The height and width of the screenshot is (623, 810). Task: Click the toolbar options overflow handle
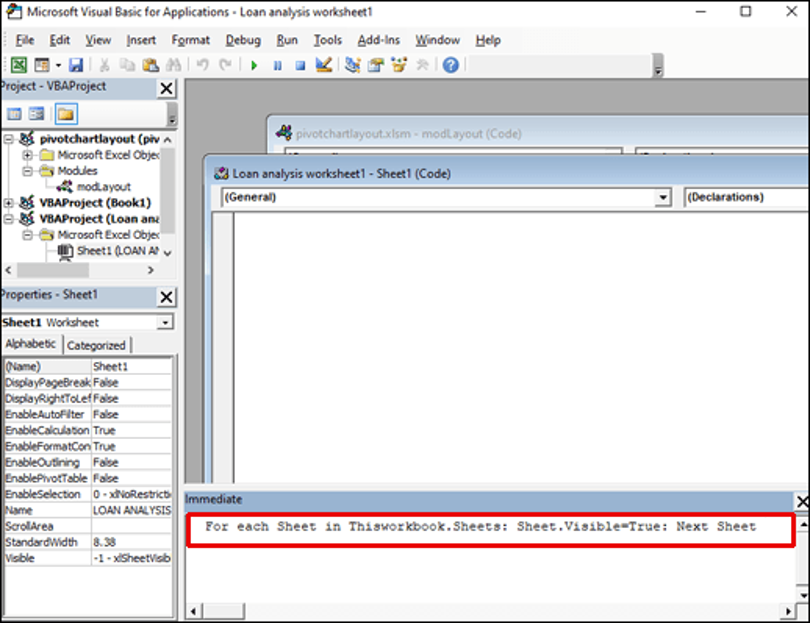pos(658,66)
